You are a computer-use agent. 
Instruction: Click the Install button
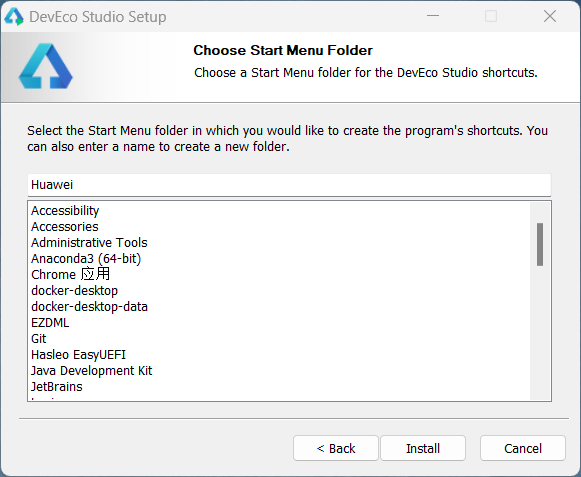pos(423,448)
